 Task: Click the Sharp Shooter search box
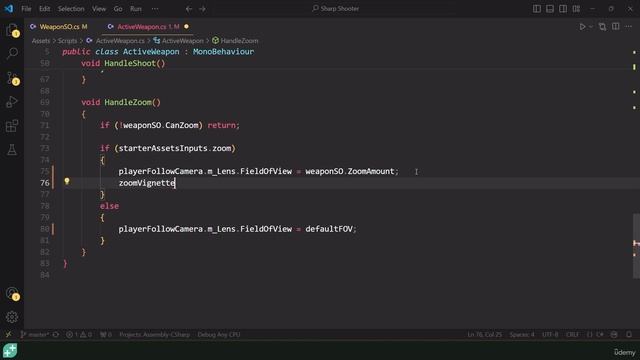tap(336, 9)
